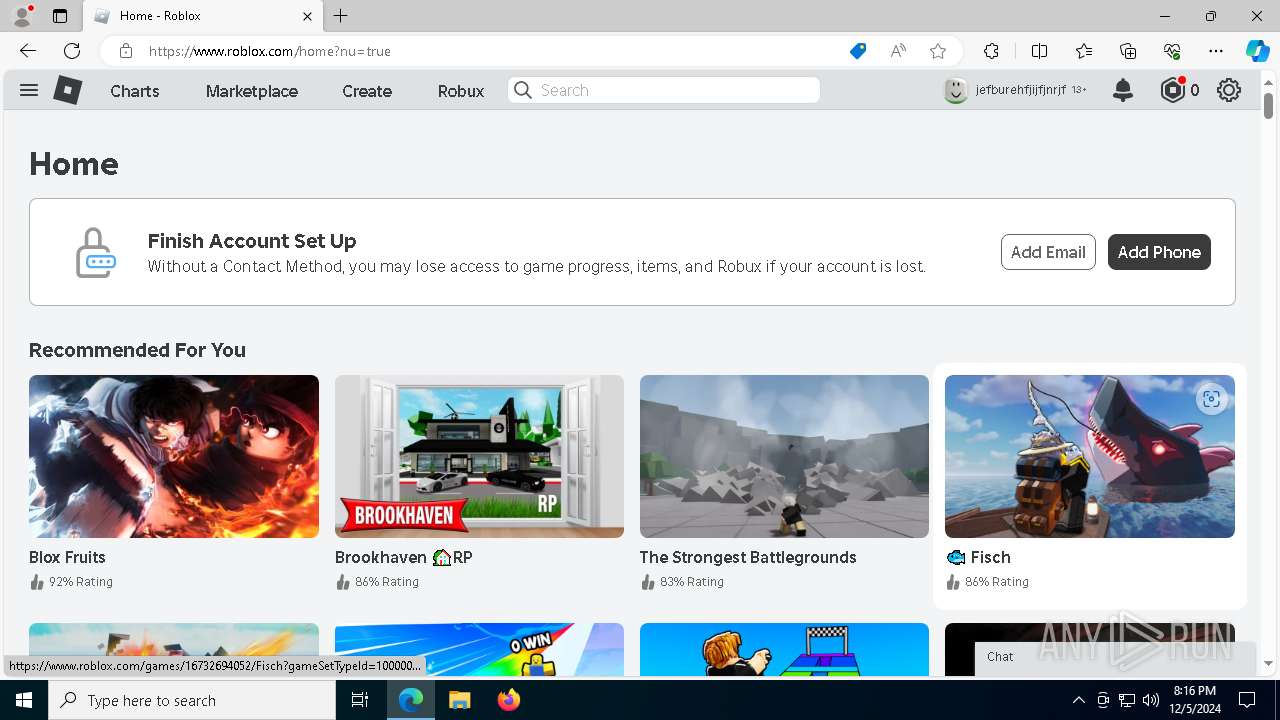Open the Brookhaven RP thumbnail
The width and height of the screenshot is (1280, 720).
coord(479,456)
